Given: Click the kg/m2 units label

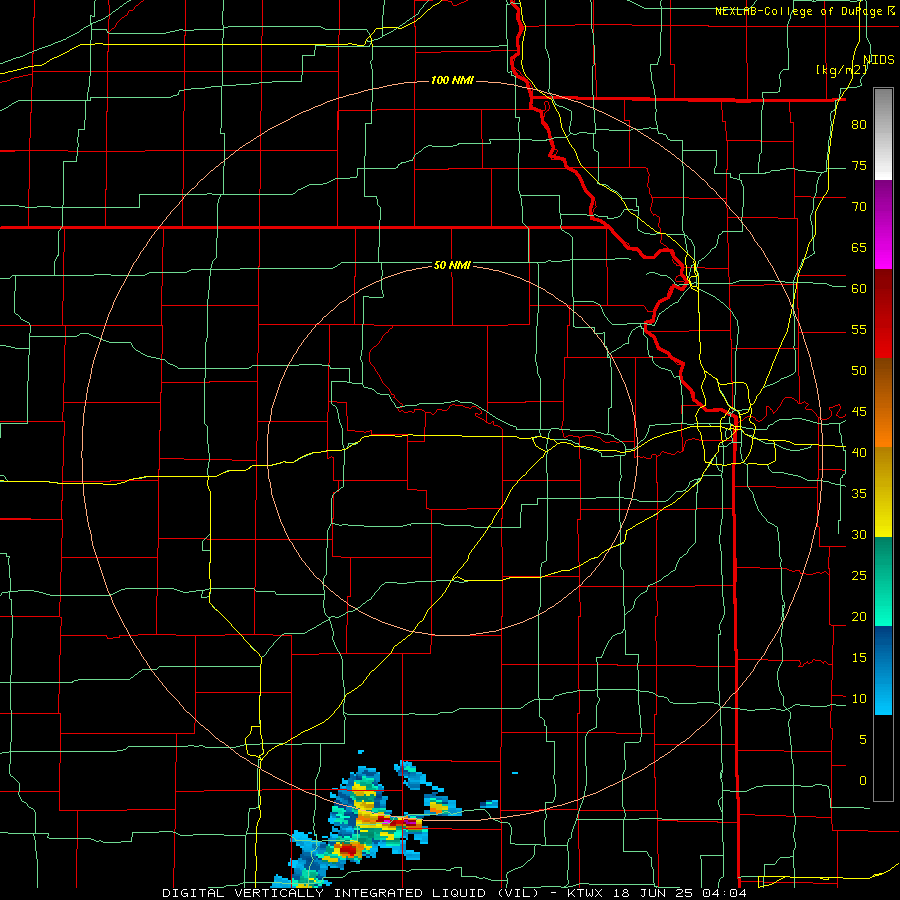Looking at the screenshot, I should point(841,70).
